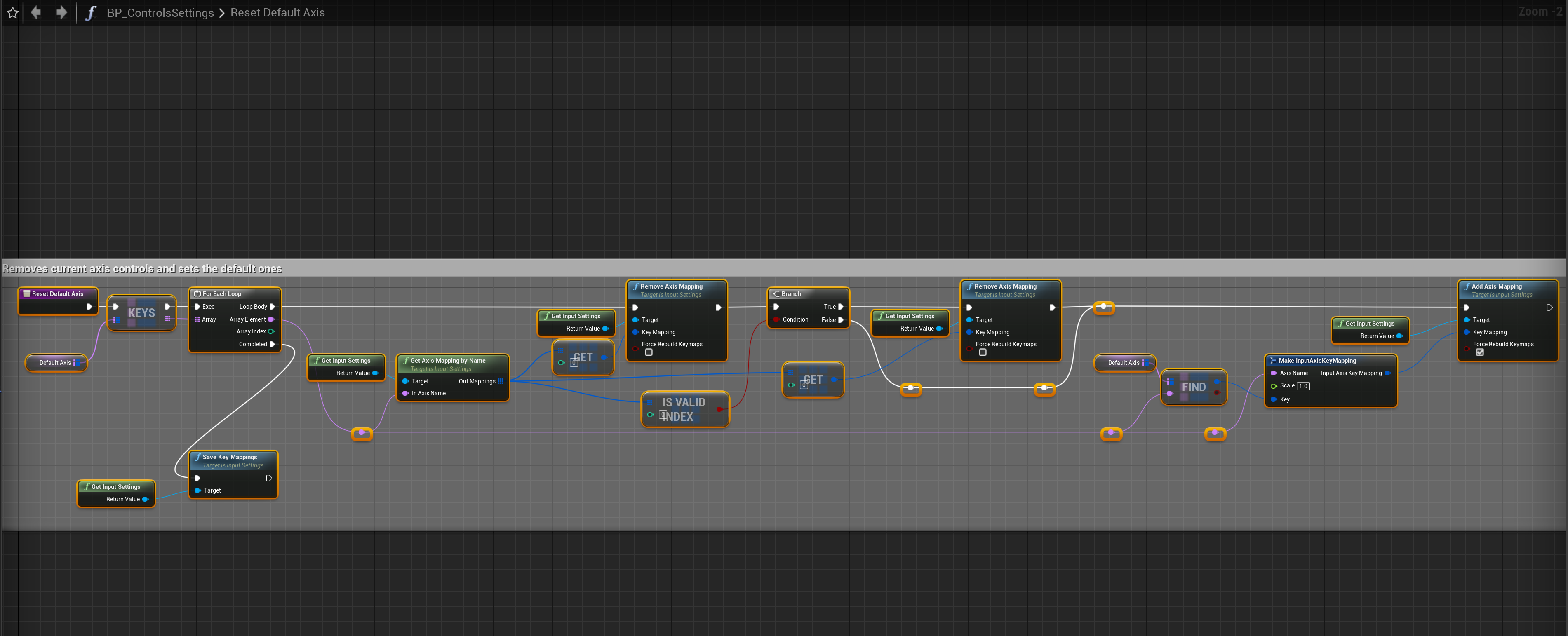Select the Get Axis Mapping by Name node title
This screenshot has width=1568, height=636.
(447, 361)
